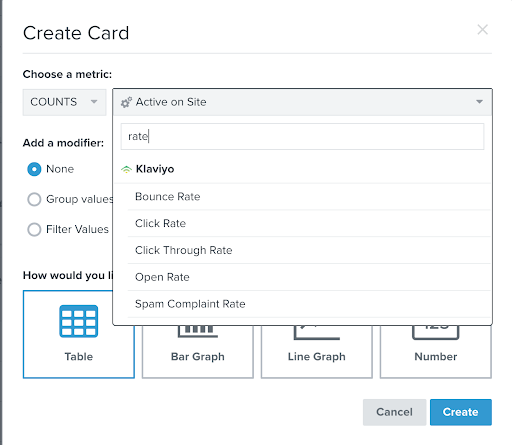This screenshot has width=512, height=445.
Task: Collapse the Active on Site metric dropdown arrow
Action: [479, 102]
